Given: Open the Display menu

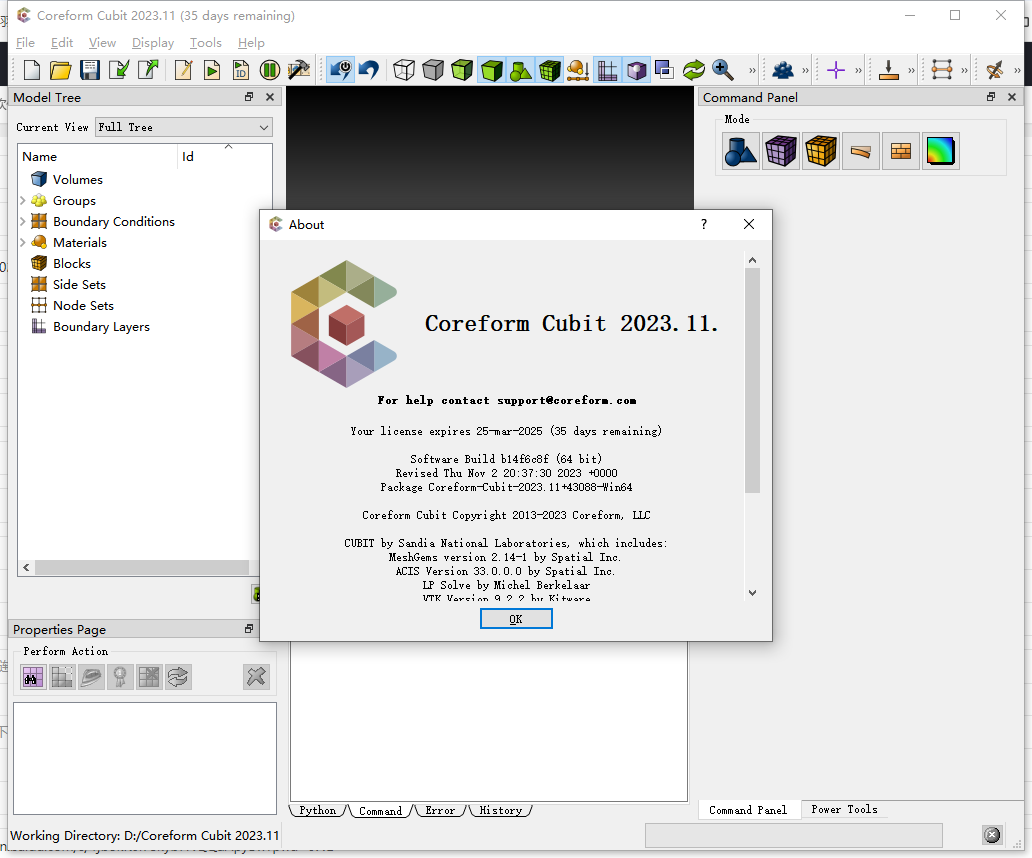Looking at the screenshot, I should (x=152, y=42).
